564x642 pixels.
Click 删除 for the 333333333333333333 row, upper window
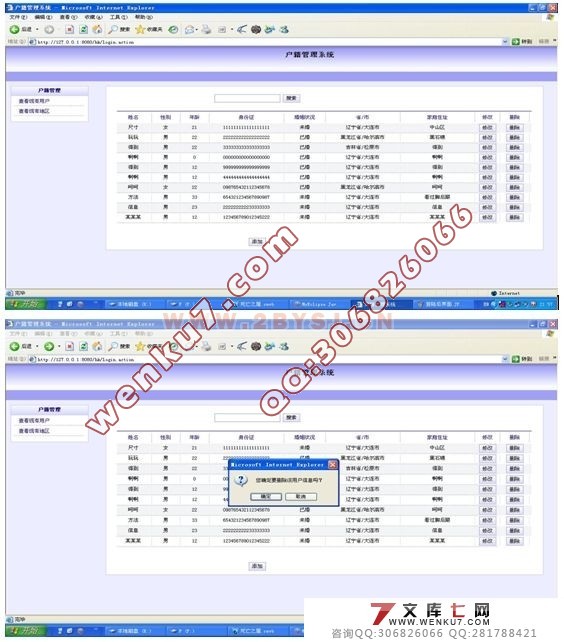click(514, 147)
